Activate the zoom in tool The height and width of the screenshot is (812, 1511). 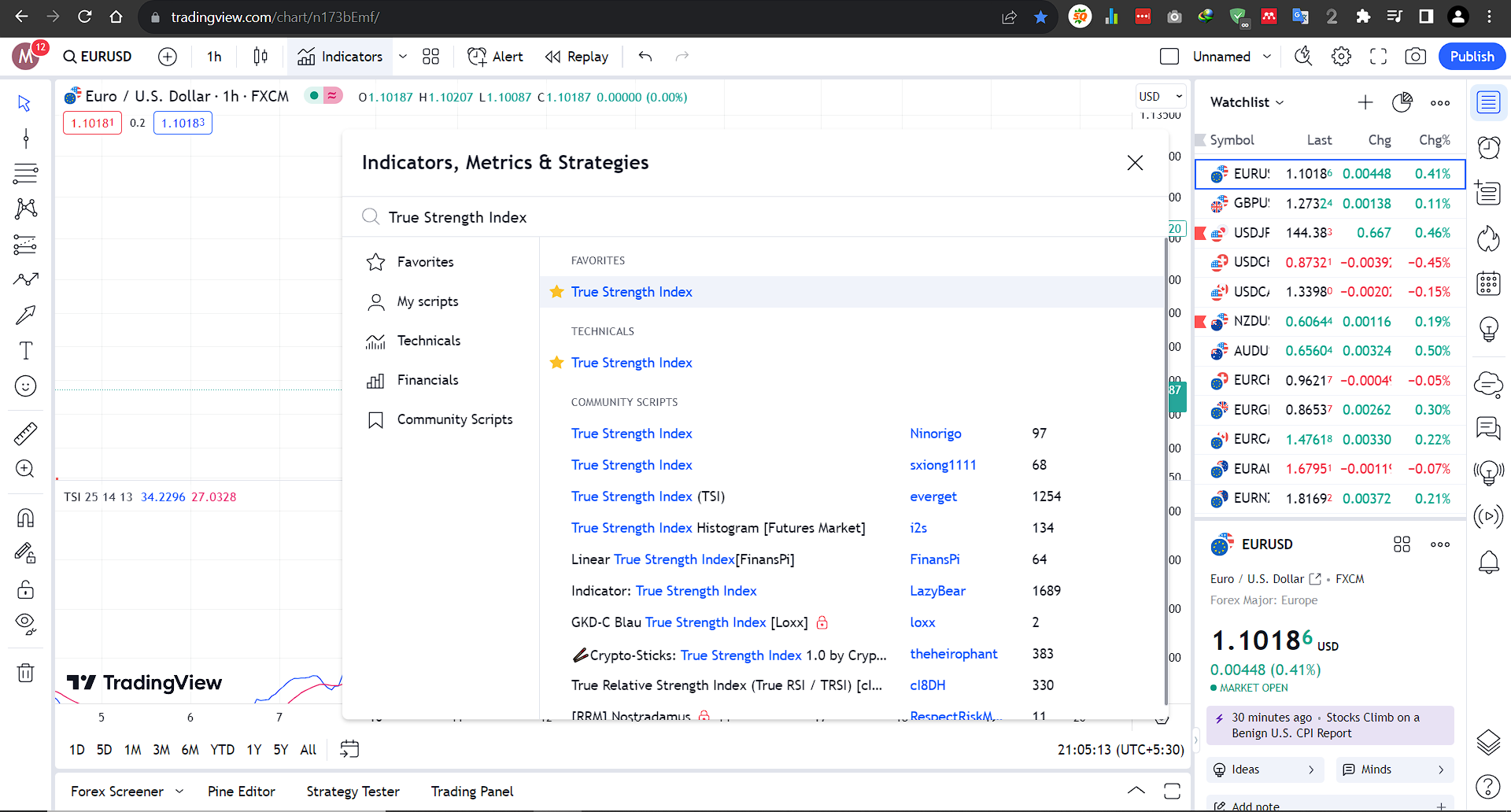[x=25, y=469]
